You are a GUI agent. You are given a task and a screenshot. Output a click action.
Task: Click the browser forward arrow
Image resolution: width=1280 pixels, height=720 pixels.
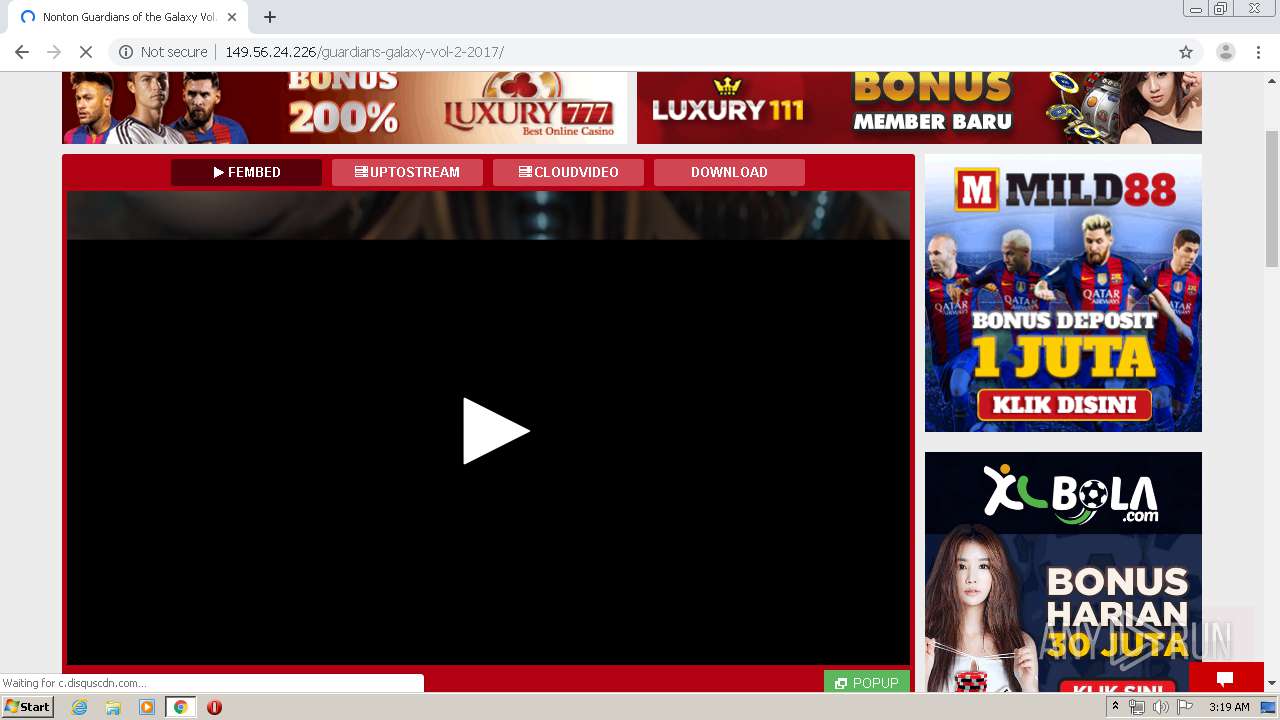pos(54,52)
